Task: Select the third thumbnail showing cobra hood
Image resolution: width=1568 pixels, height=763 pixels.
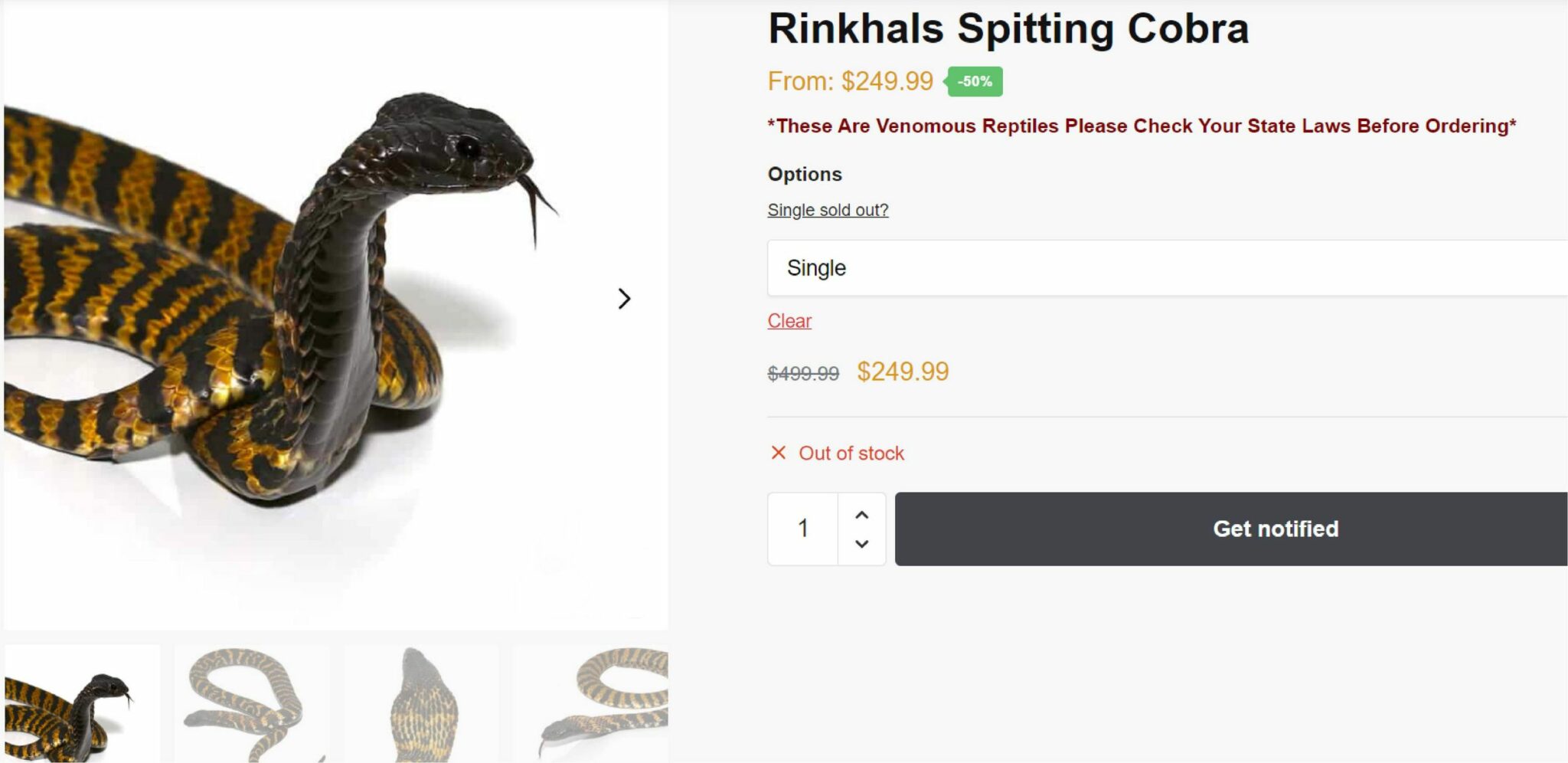Action: (x=422, y=703)
